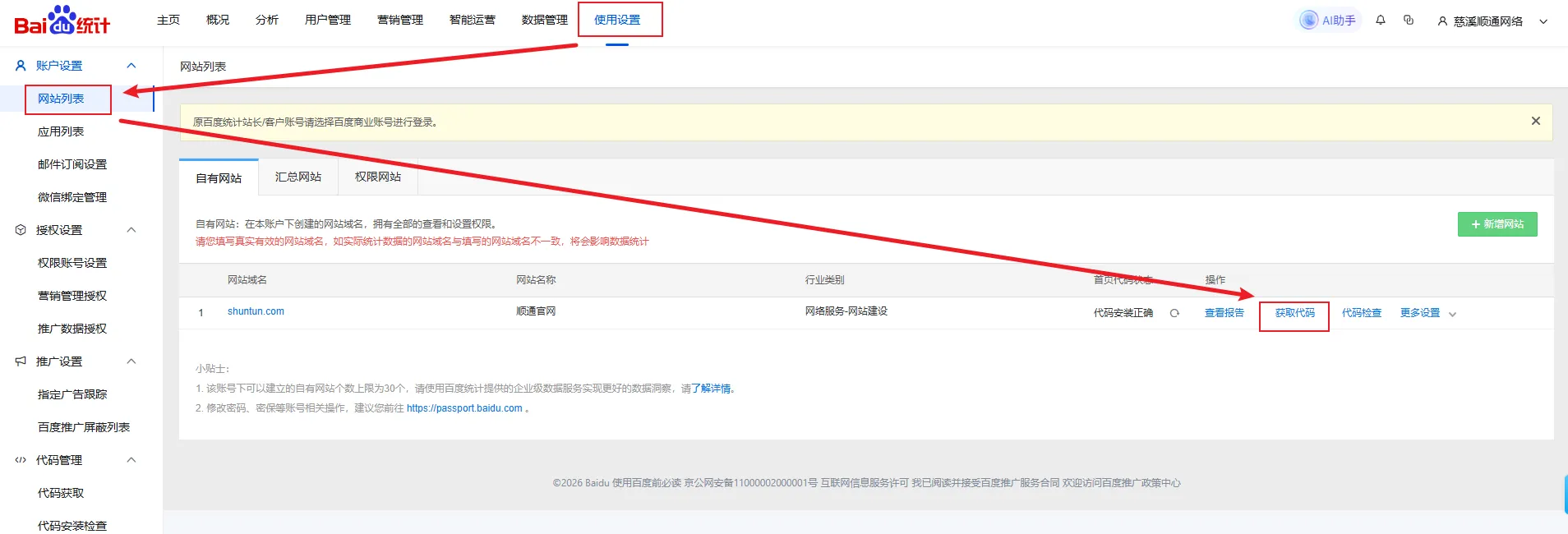Select 邮件订阅设置 in the sidebar
The width and height of the screenshot is (1568, 534).
click(72, 164)
